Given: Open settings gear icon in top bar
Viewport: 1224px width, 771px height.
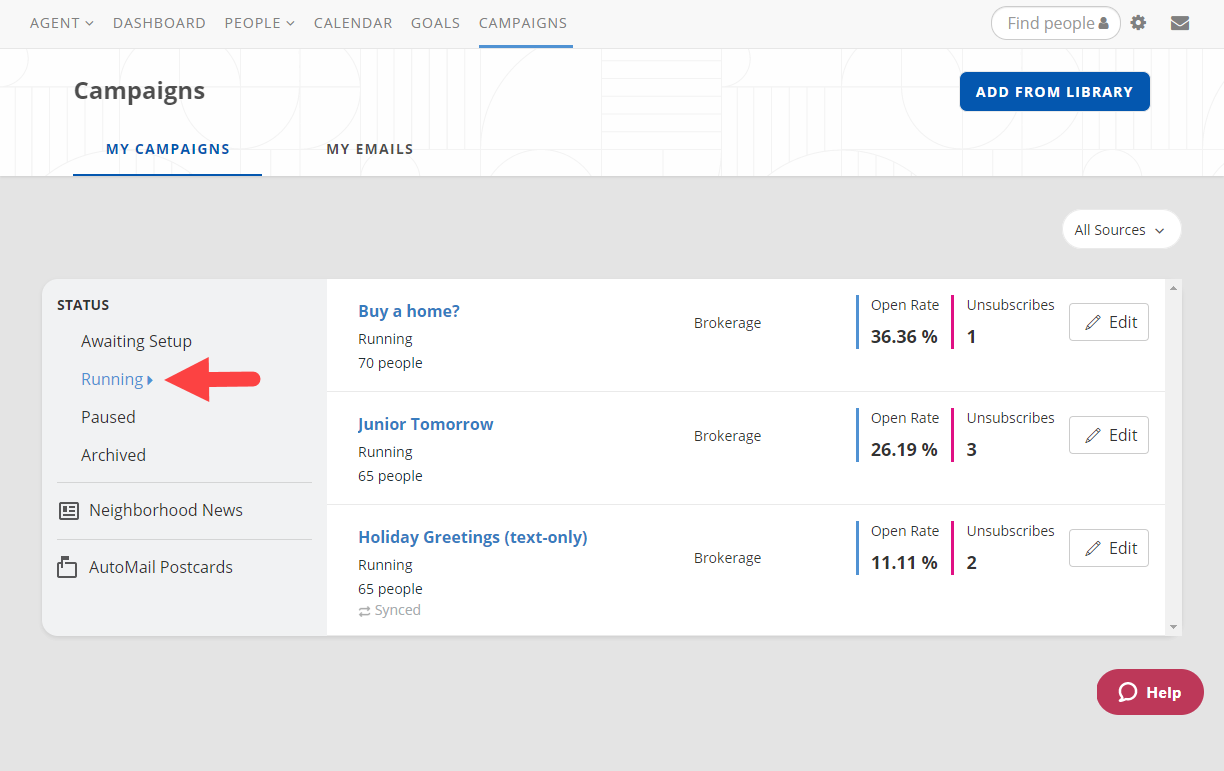Looking at the screenshot, I should tap(1138, 23).
